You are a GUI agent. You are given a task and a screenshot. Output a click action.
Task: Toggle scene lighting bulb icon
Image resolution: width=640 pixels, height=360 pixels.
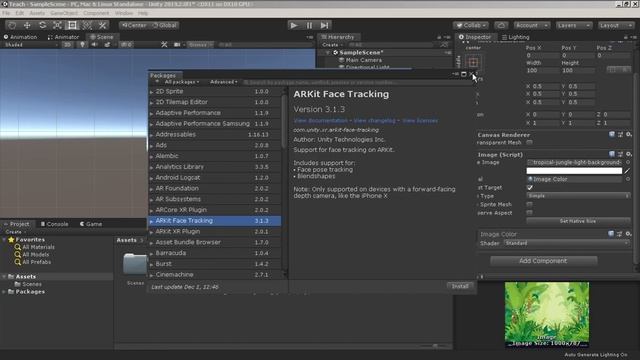coord(82,44)
